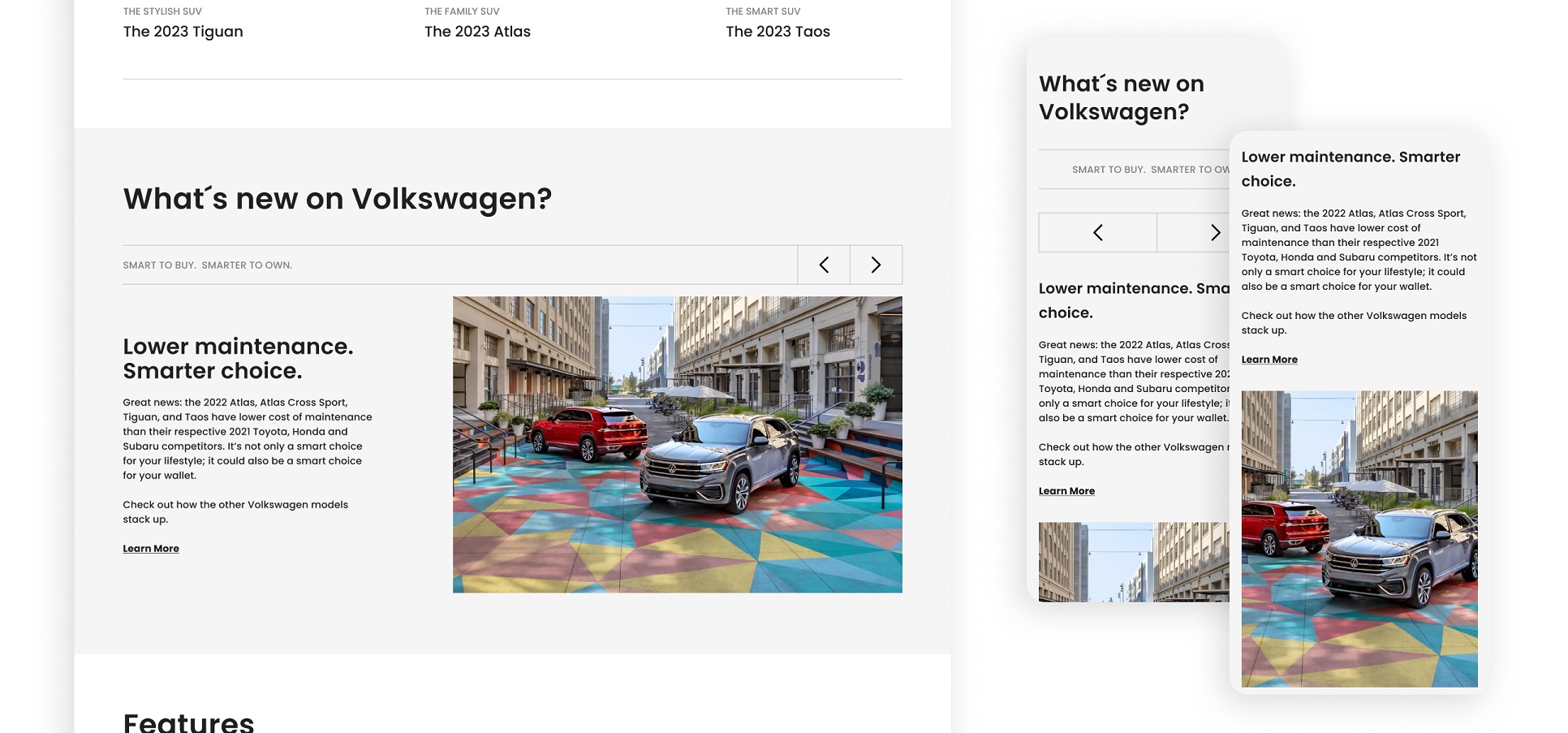Click the What's new on Volkswagen heading
Viewport: 1568px width, 733px height.
coord(337,198)
